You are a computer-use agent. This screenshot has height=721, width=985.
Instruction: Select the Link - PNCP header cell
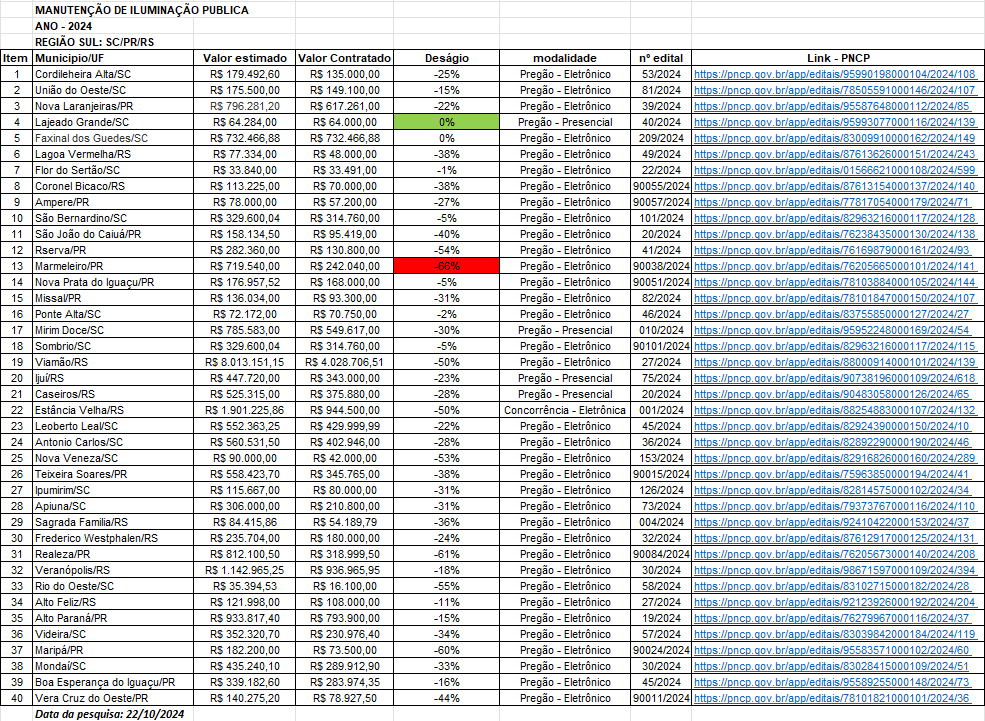(838, 58)
